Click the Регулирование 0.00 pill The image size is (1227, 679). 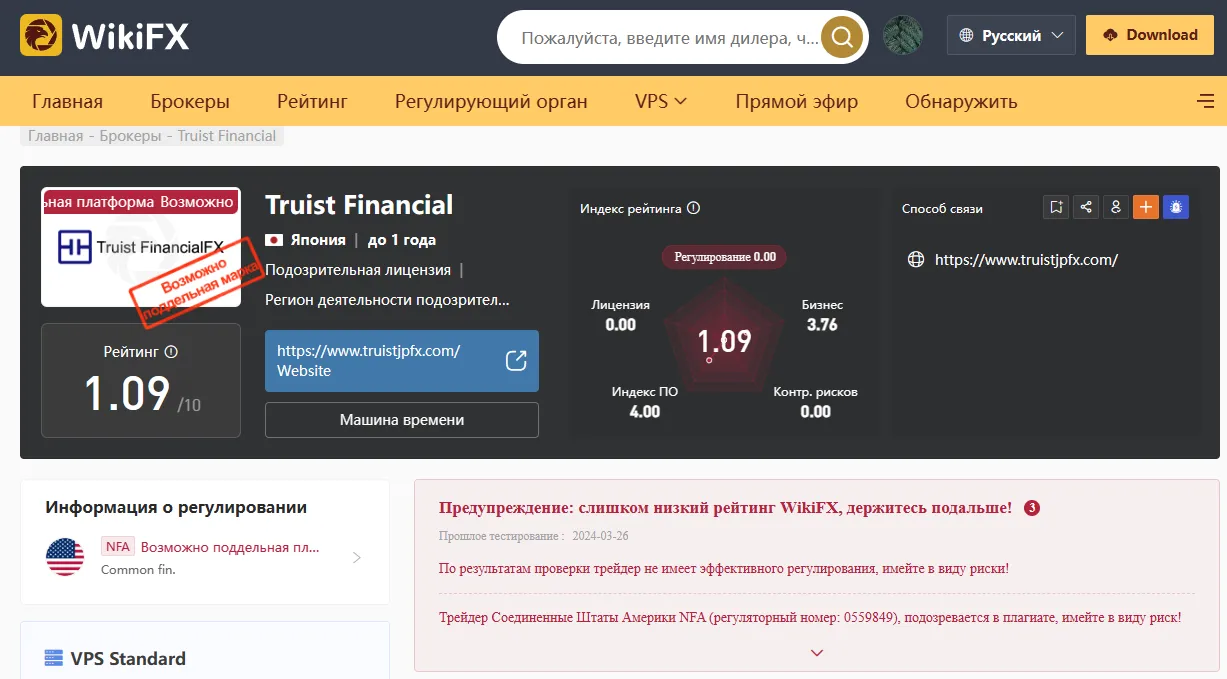[724, 257]
